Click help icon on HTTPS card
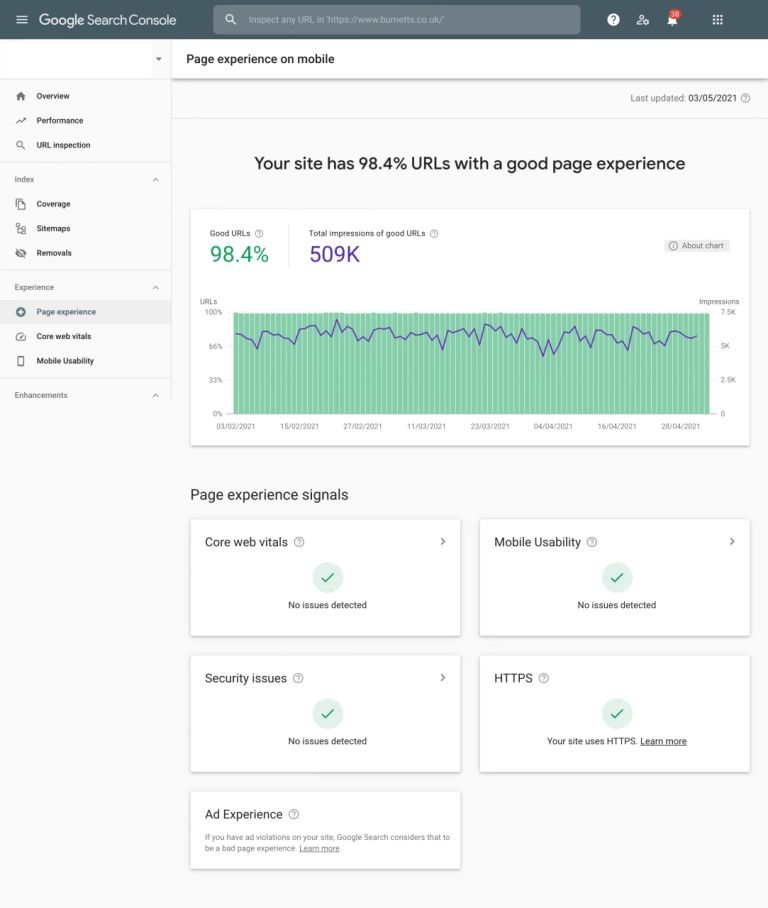The height and width of the screenshot is (908, 768). click(x=543, y=678)
